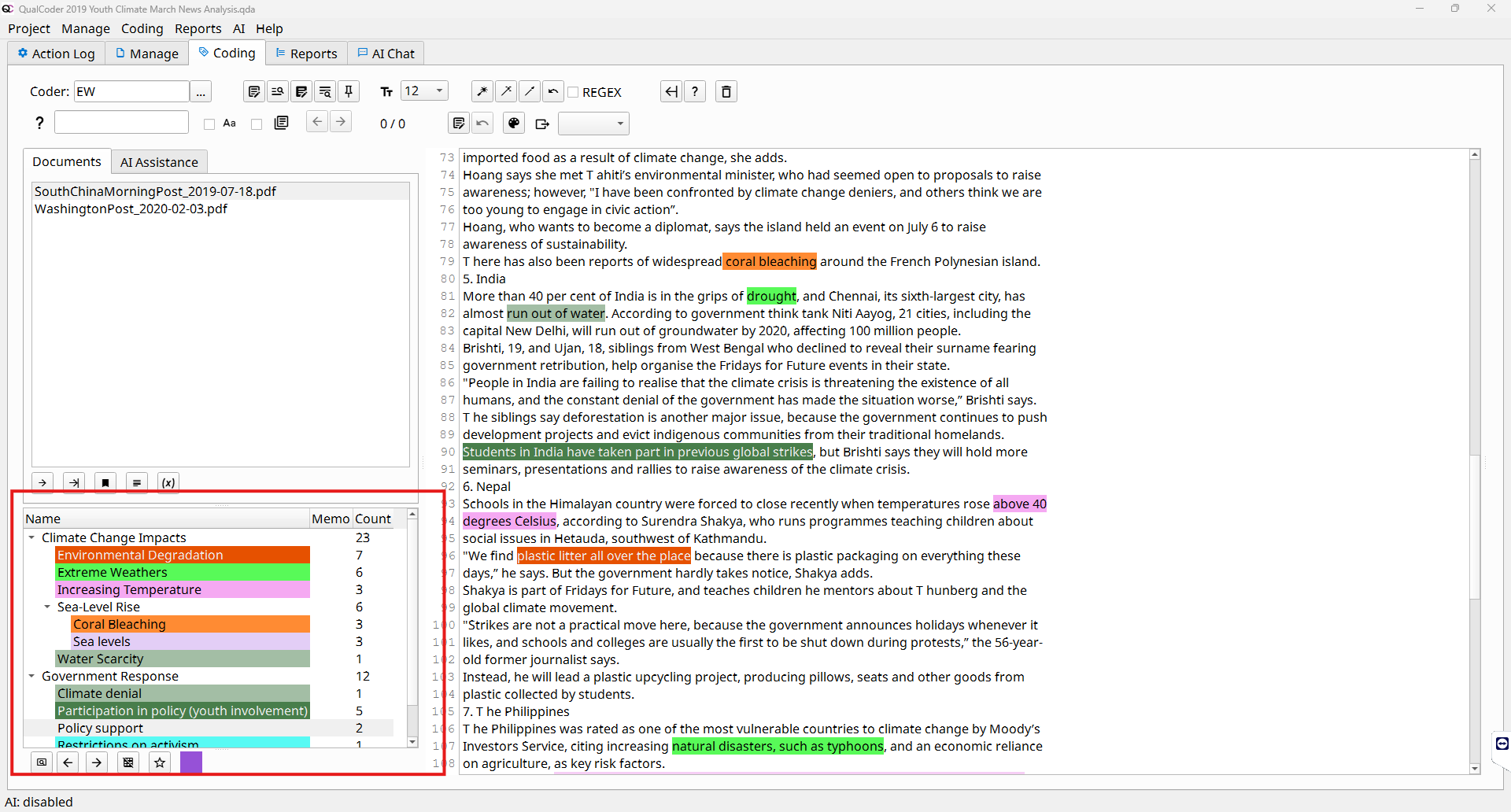
Task: Click the coder name ellipsis button
Action: (201, 92)
